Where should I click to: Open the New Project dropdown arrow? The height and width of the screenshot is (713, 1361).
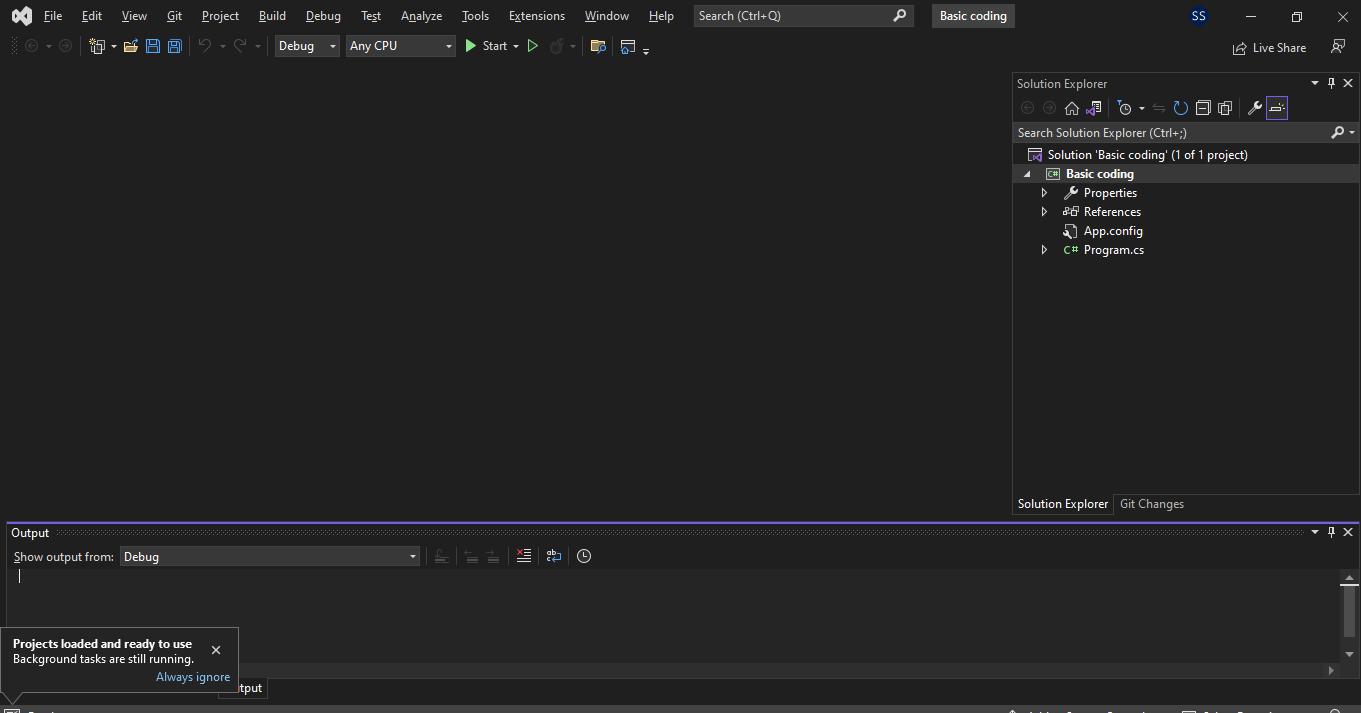coord(113,47)
